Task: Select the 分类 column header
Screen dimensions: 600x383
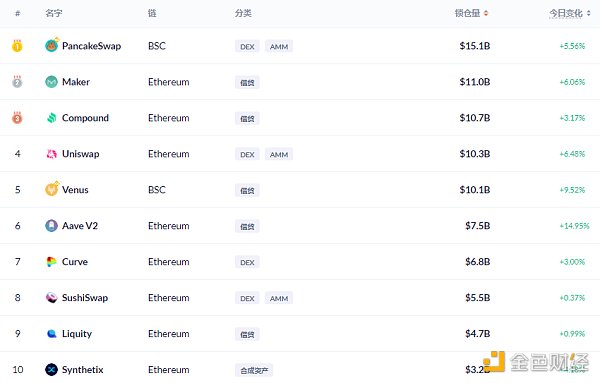Action: tap(243, 13)
